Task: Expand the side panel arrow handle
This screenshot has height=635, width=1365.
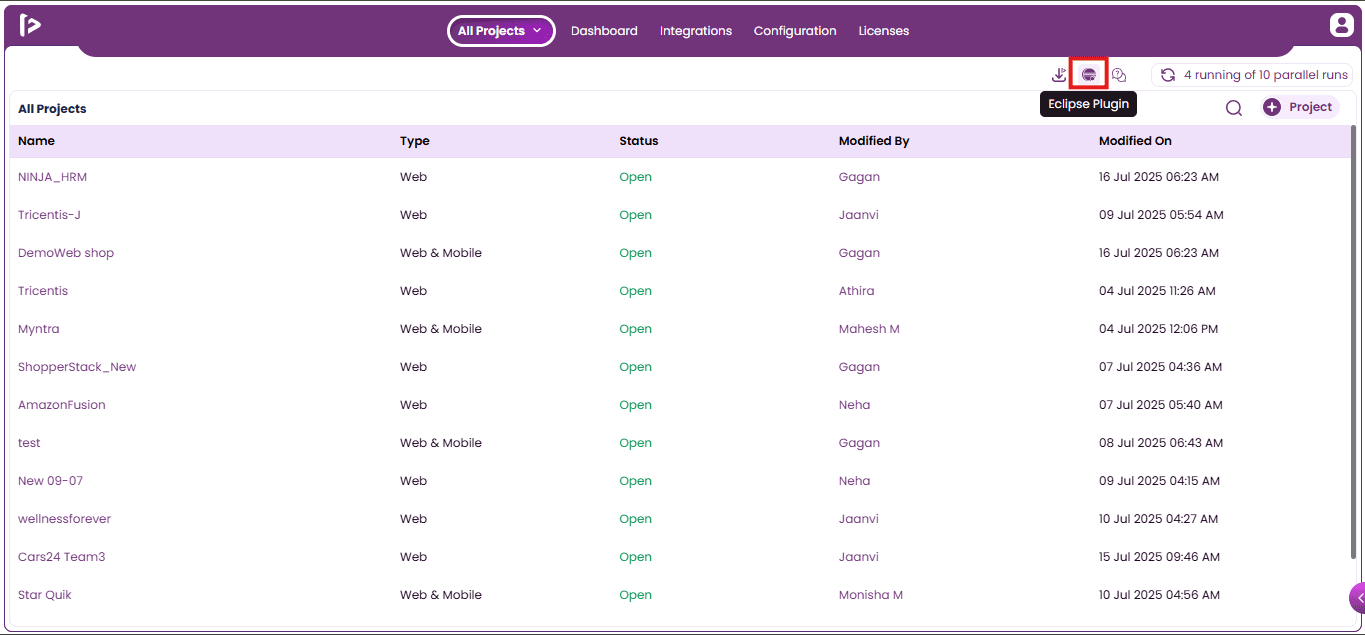Action: coord(1358,598)
